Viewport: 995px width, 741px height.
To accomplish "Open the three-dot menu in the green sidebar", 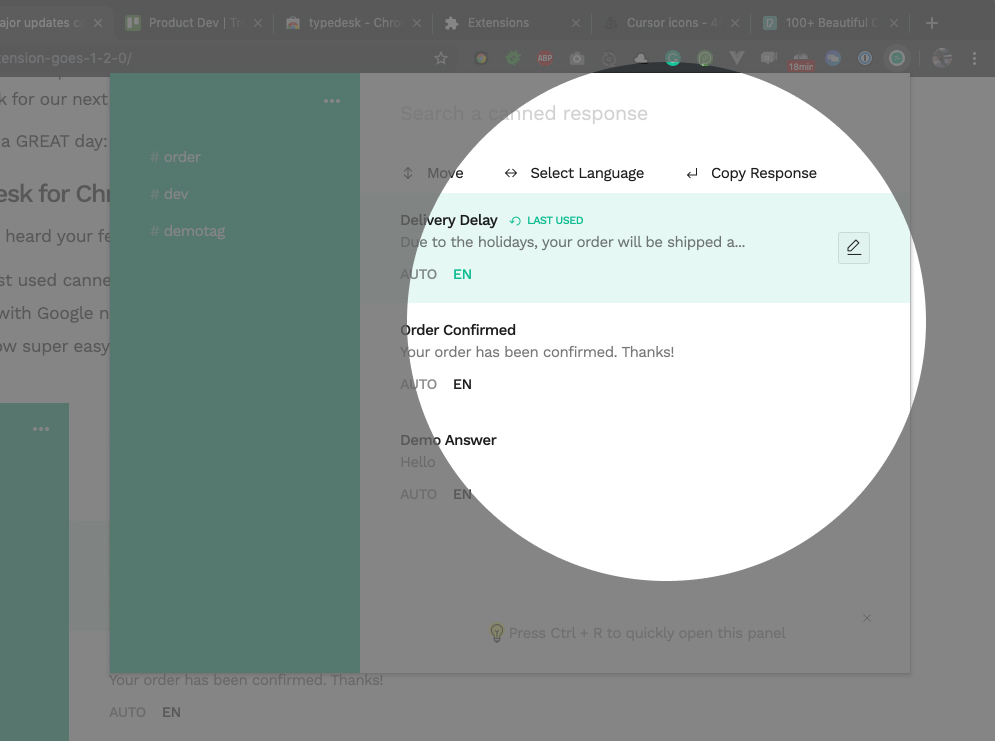I will click(332, 101).
